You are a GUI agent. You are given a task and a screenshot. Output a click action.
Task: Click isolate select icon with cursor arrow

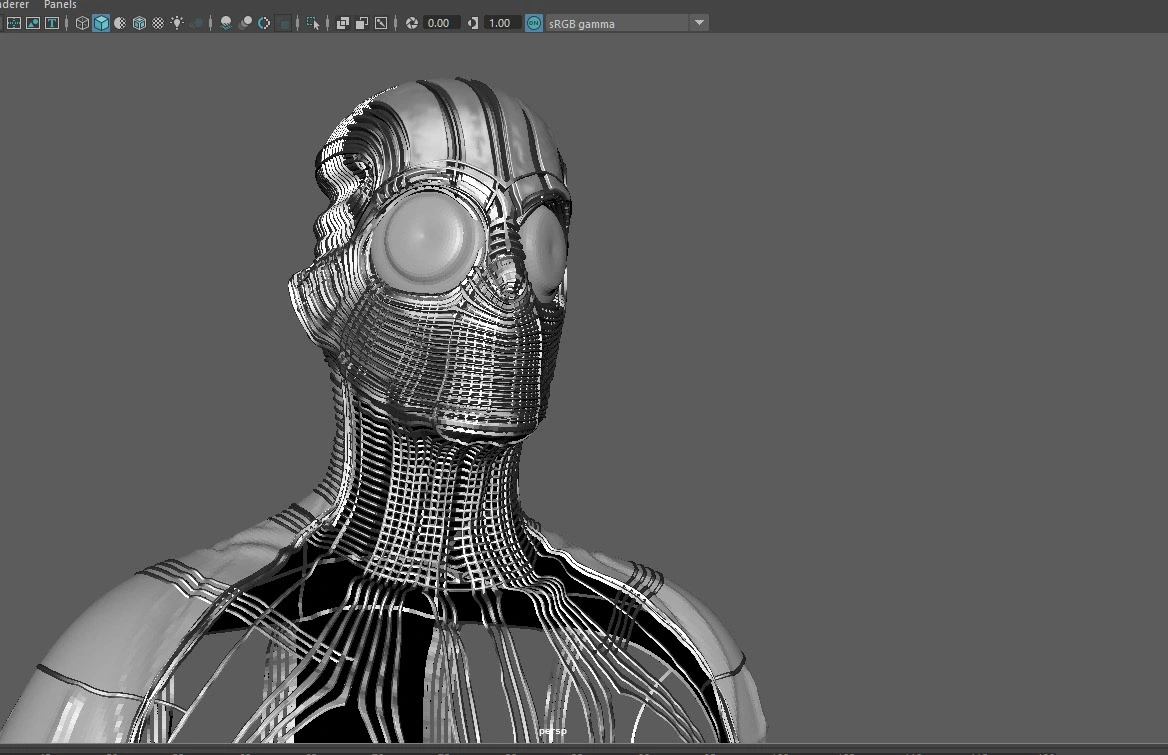(313, 23)
